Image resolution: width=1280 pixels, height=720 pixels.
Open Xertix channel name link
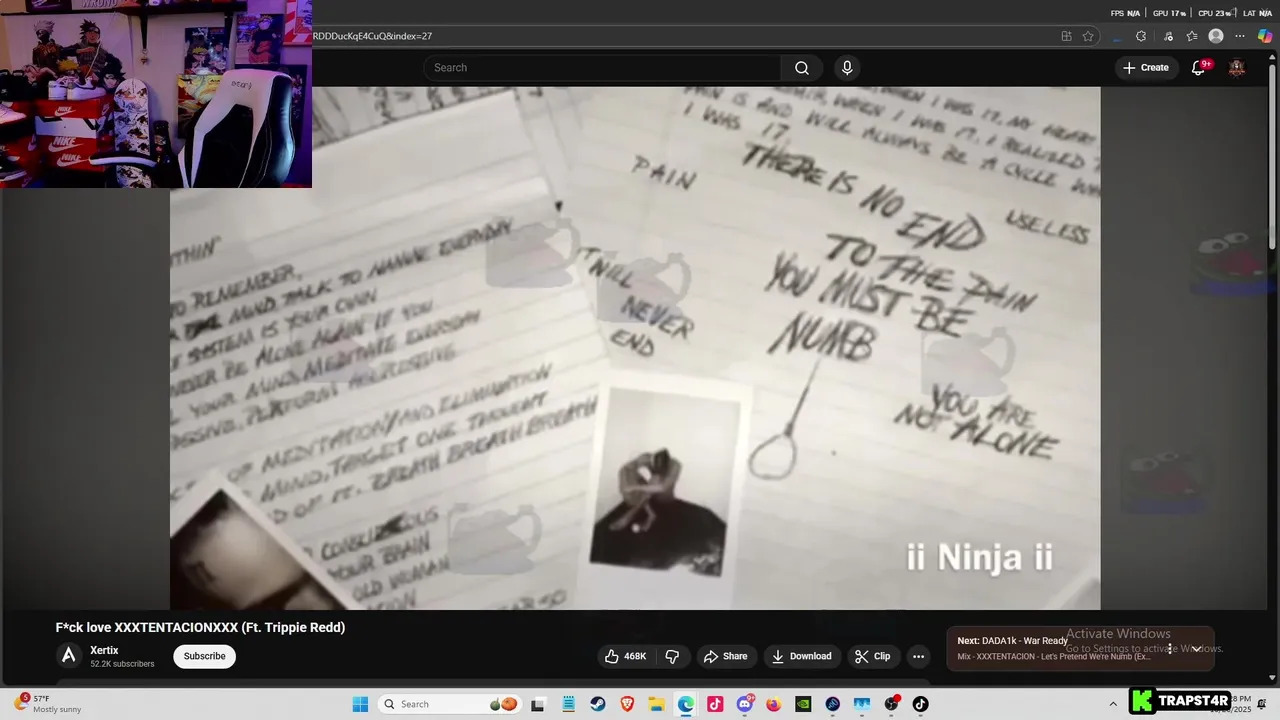coord(104,650)
